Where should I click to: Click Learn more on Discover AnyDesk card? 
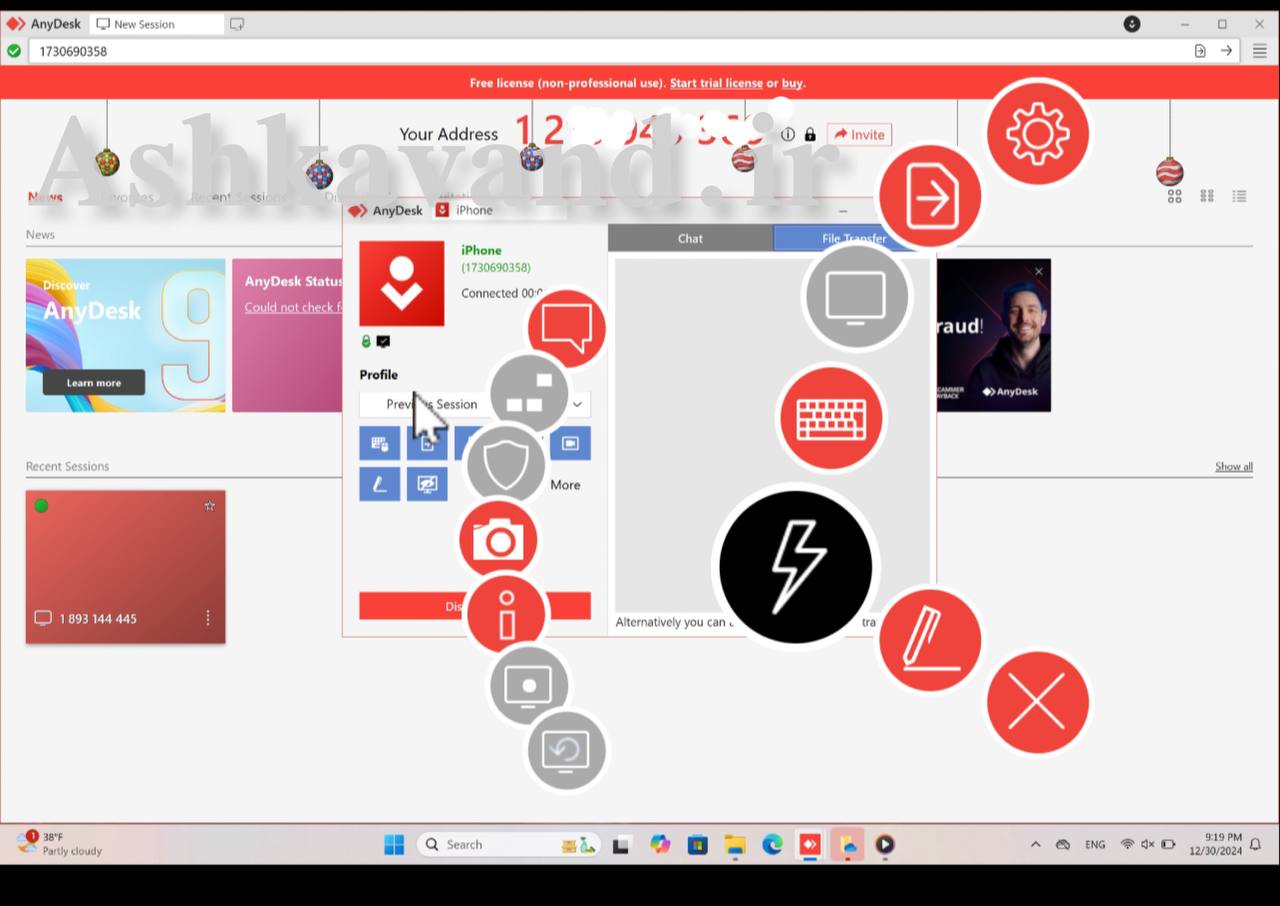[x=94, y=383]
